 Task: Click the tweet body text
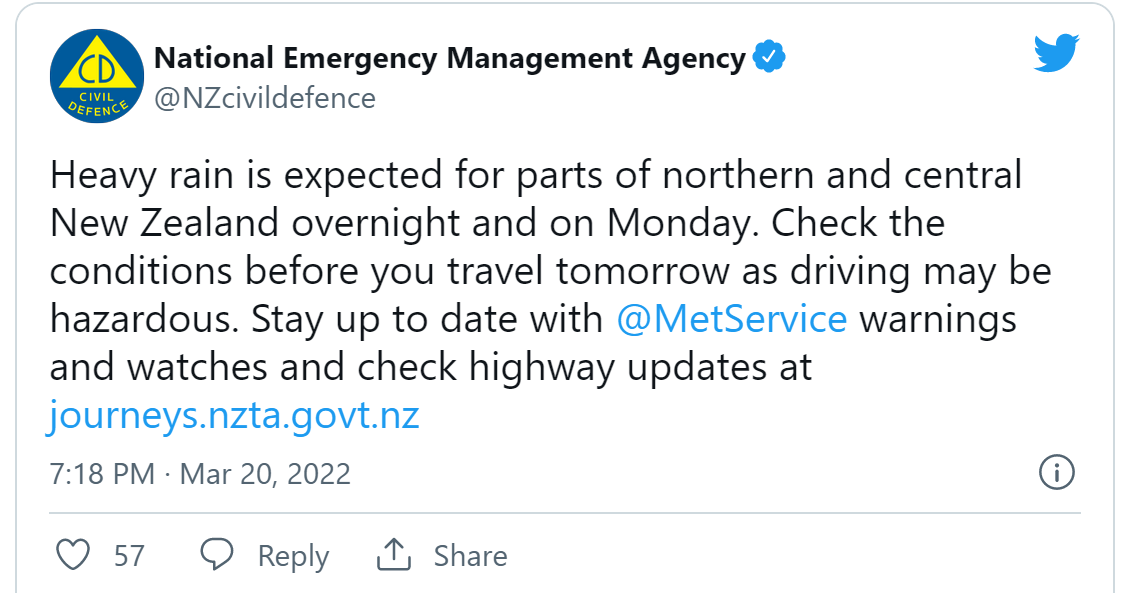point(550,295)
